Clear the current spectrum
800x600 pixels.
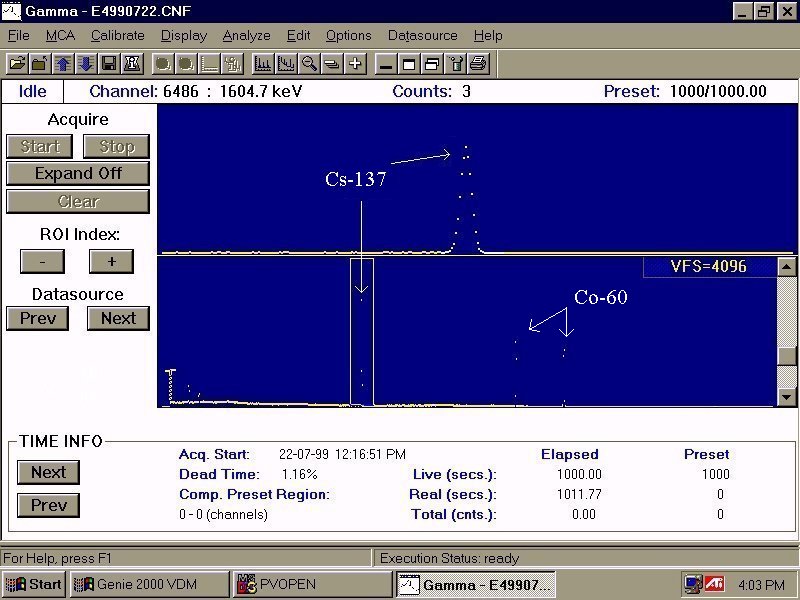tap(78, 201)
